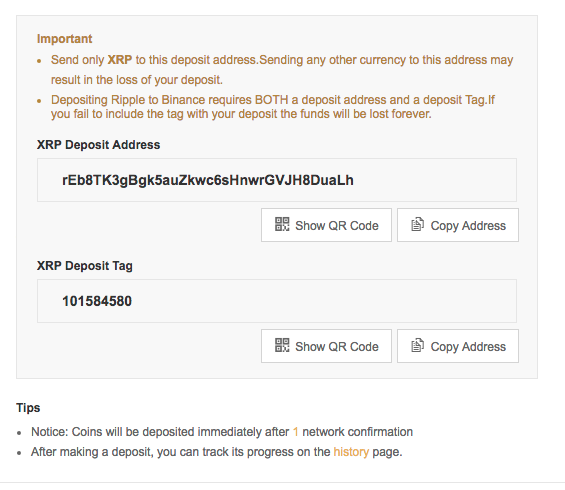Click the highlighted 1 confirmation number

[x=295, y=432]
